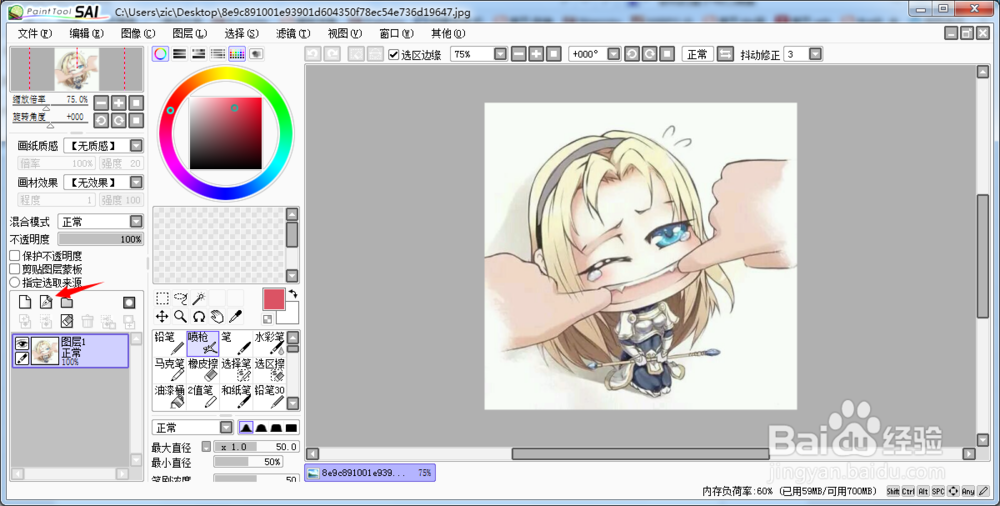Image resolution: width=1000 pixels, height=506 pixels.
Task: Choose the 马克笔 marker brush
Action: [170, 370]
